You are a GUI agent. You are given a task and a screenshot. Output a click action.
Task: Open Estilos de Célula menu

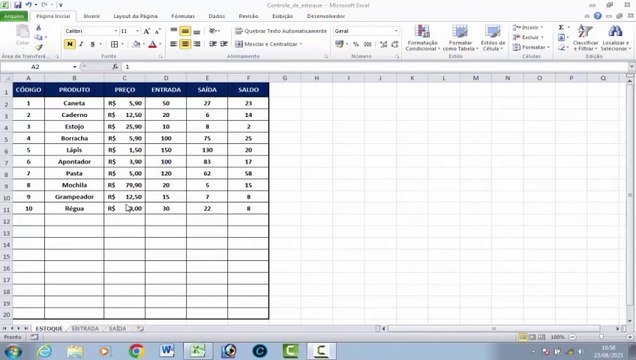(493, 38)
